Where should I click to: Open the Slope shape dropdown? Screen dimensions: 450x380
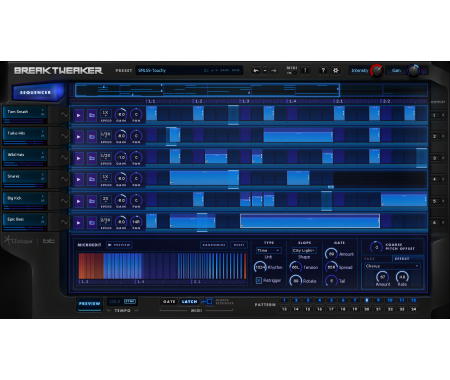pyautogui.click(x=304, y=250)
